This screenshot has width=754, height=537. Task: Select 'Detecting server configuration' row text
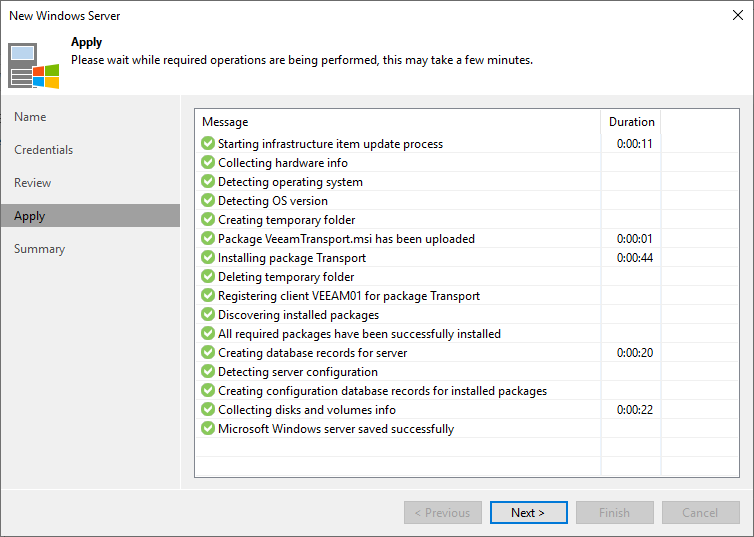coord(298,372)
